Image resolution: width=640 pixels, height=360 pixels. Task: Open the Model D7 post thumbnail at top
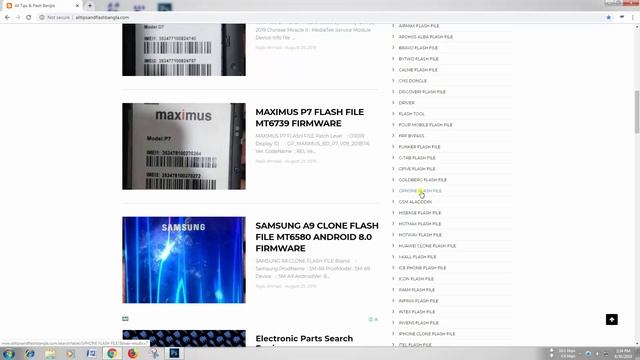(184, 50)
